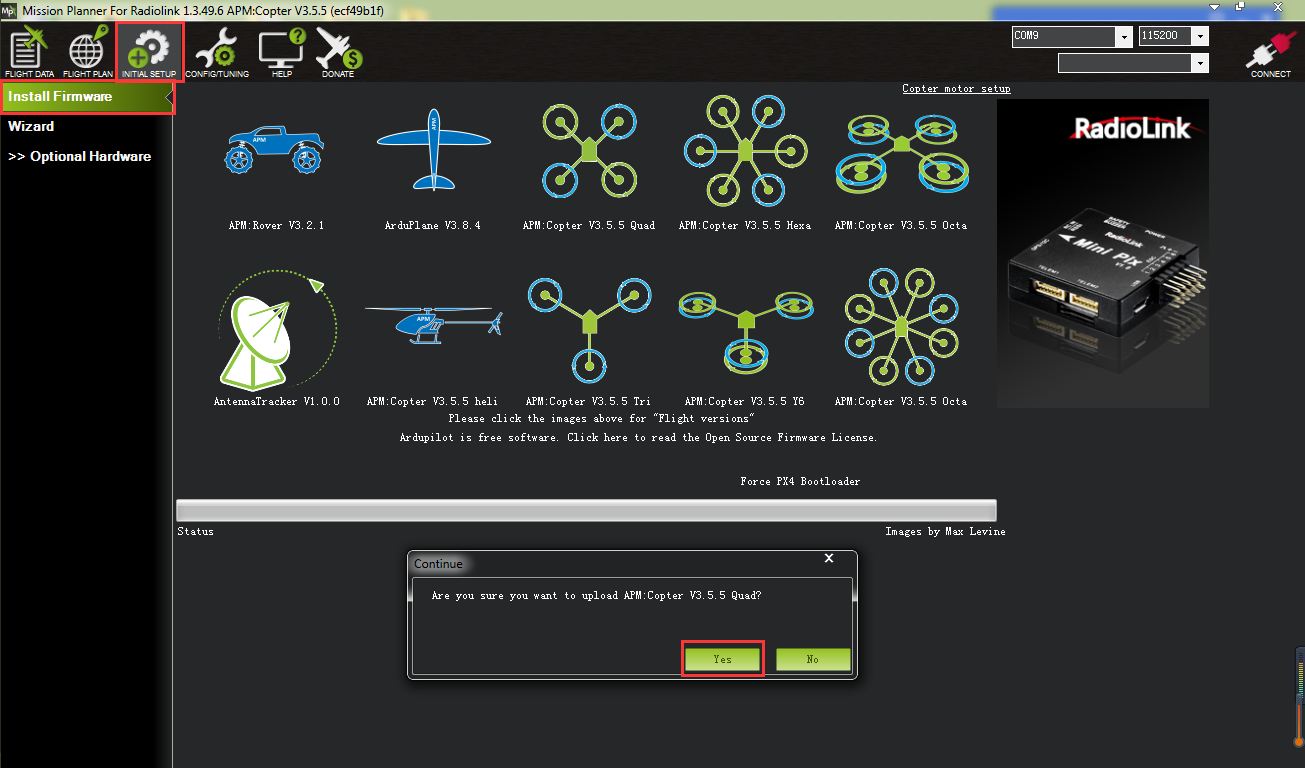The width and height of the screenshot is (1305, 768).
Task: Confirm upload by clicking Yes
Action: [722, 660]
